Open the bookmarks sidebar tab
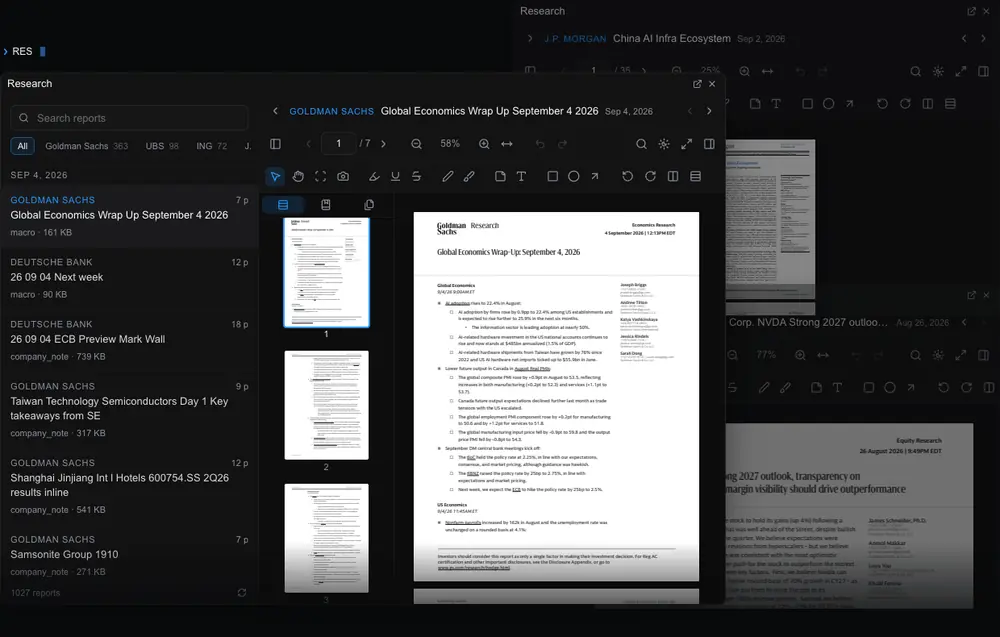 (325, 205)
